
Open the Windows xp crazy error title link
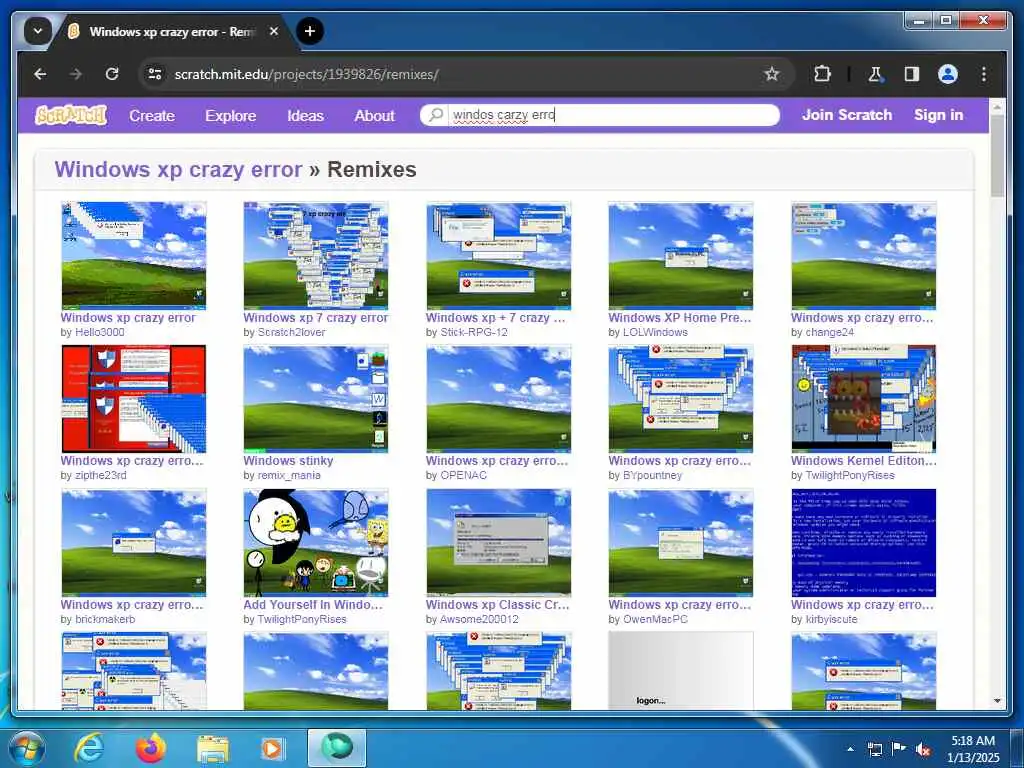178,169
